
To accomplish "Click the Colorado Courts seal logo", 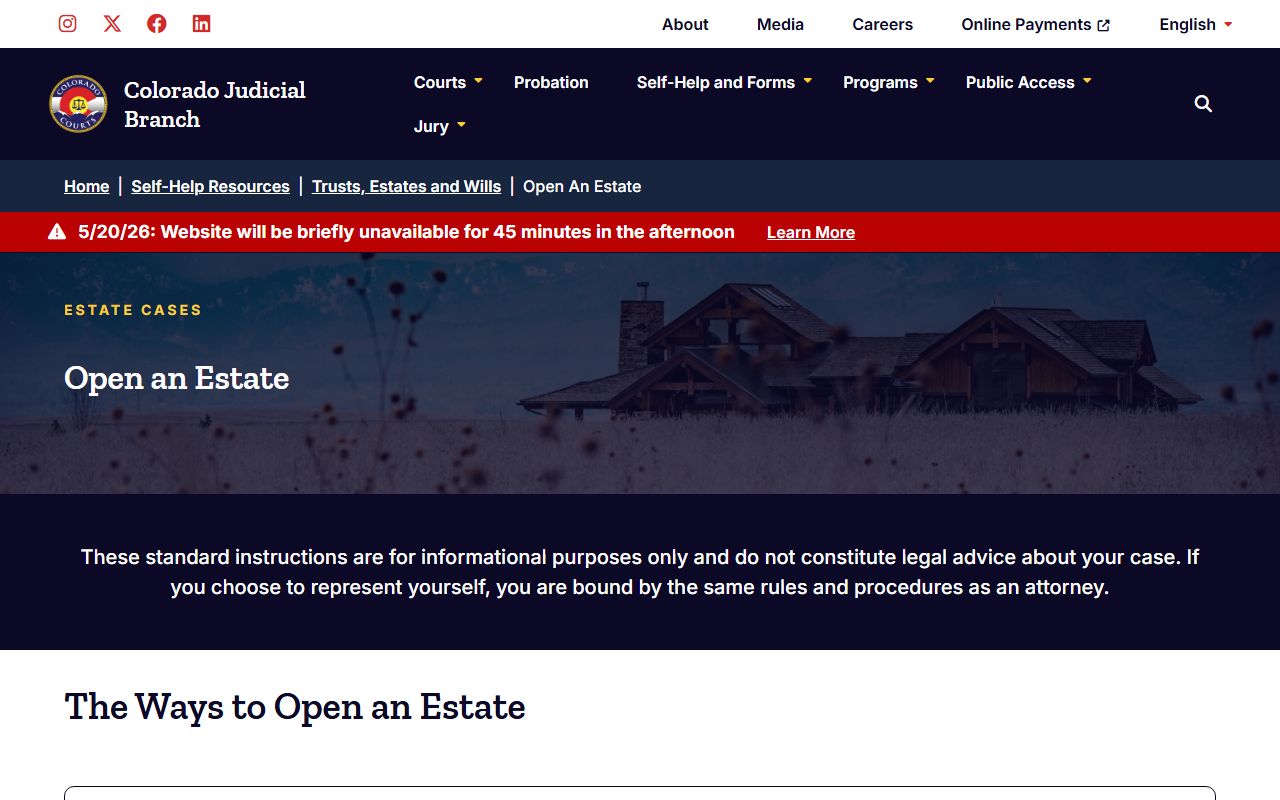I will (78, 104).
